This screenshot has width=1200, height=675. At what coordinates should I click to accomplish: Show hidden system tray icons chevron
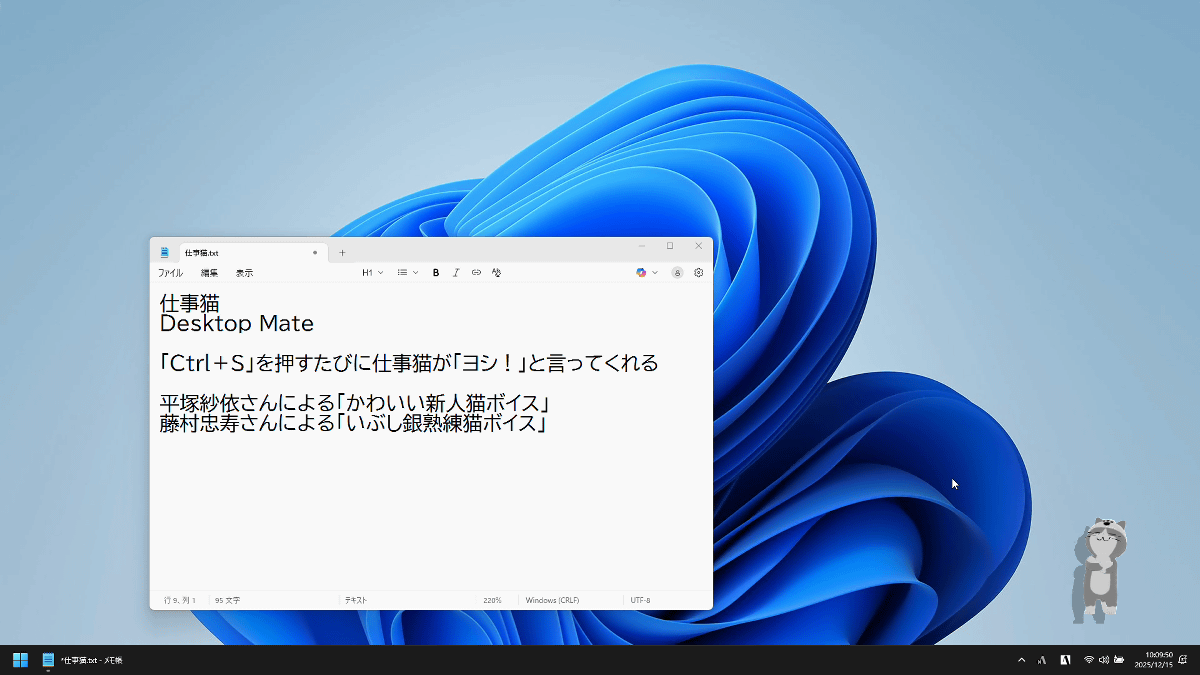1021,660
